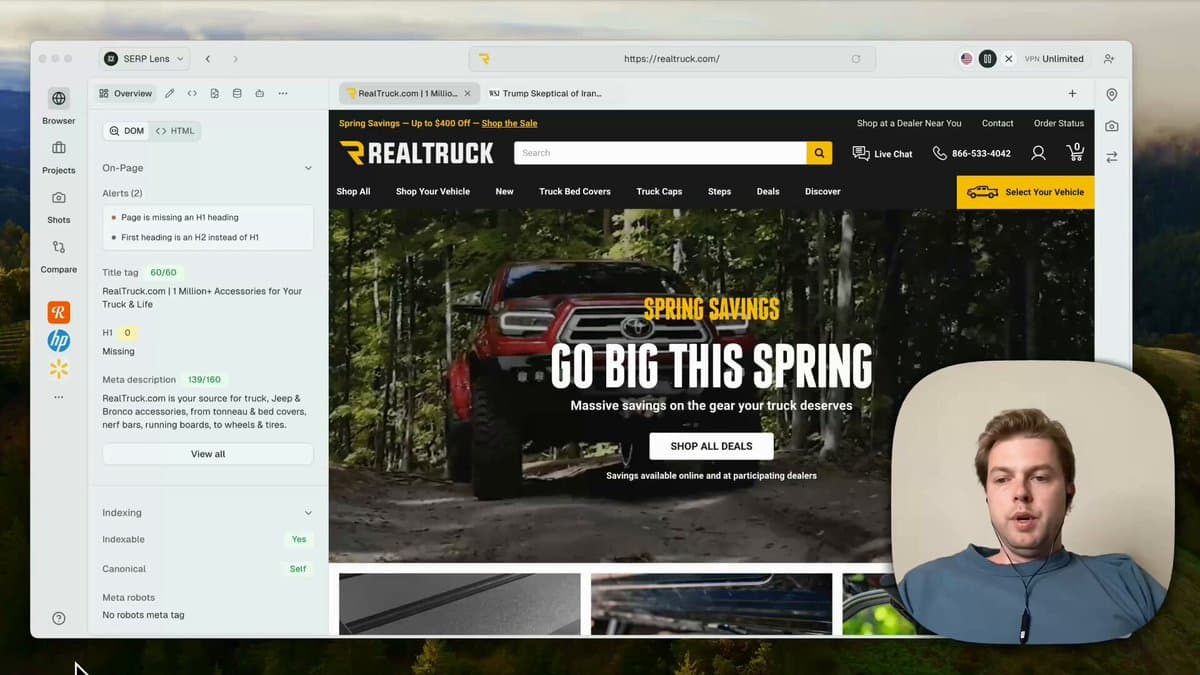Open Steps menu
Viewport: 1200px width, 675px height.
pyautogui.click(x=719, y=191)
